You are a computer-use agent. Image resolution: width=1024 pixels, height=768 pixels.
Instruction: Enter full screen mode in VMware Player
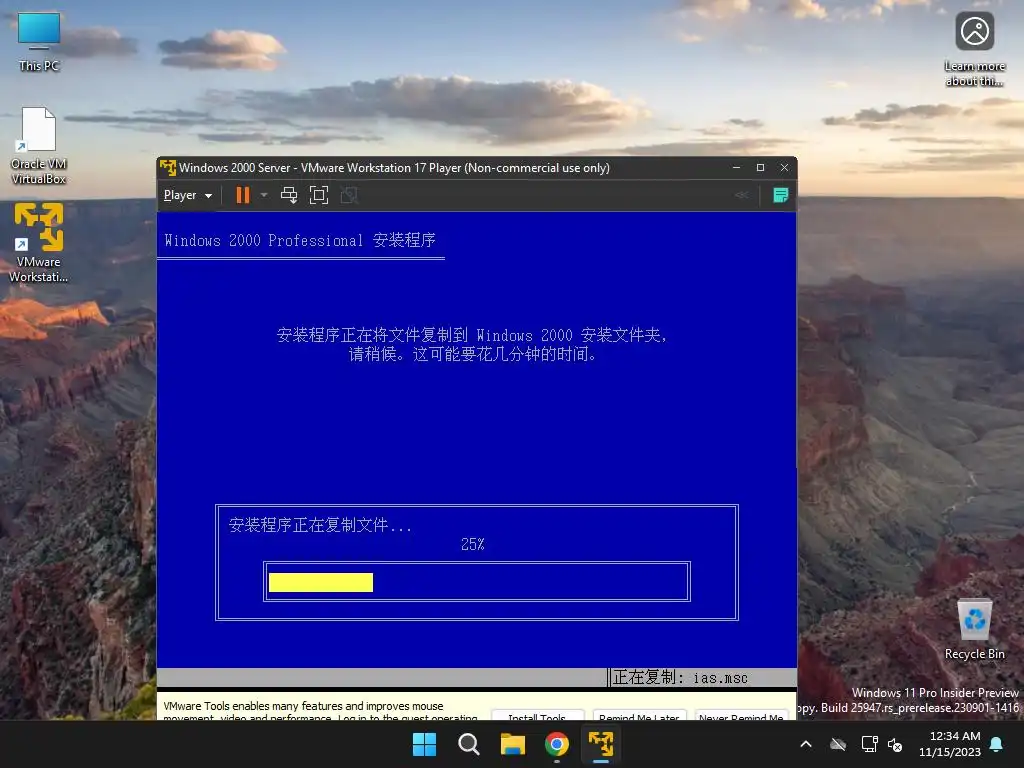click(319, 195)
